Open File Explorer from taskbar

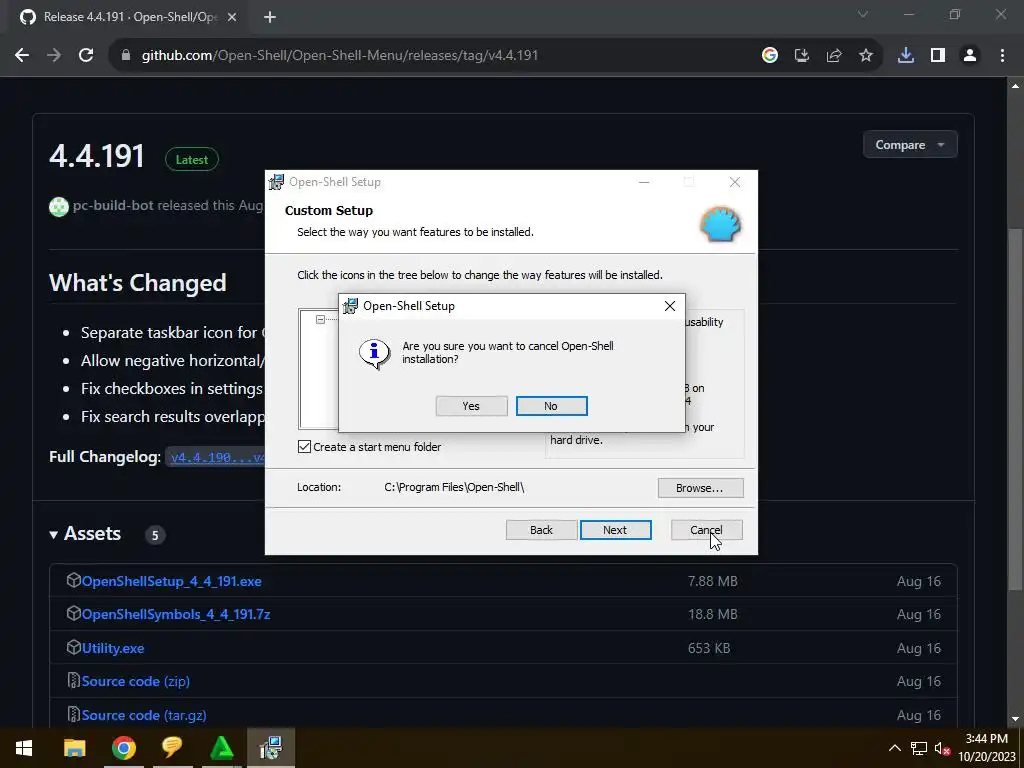(74, 748)
